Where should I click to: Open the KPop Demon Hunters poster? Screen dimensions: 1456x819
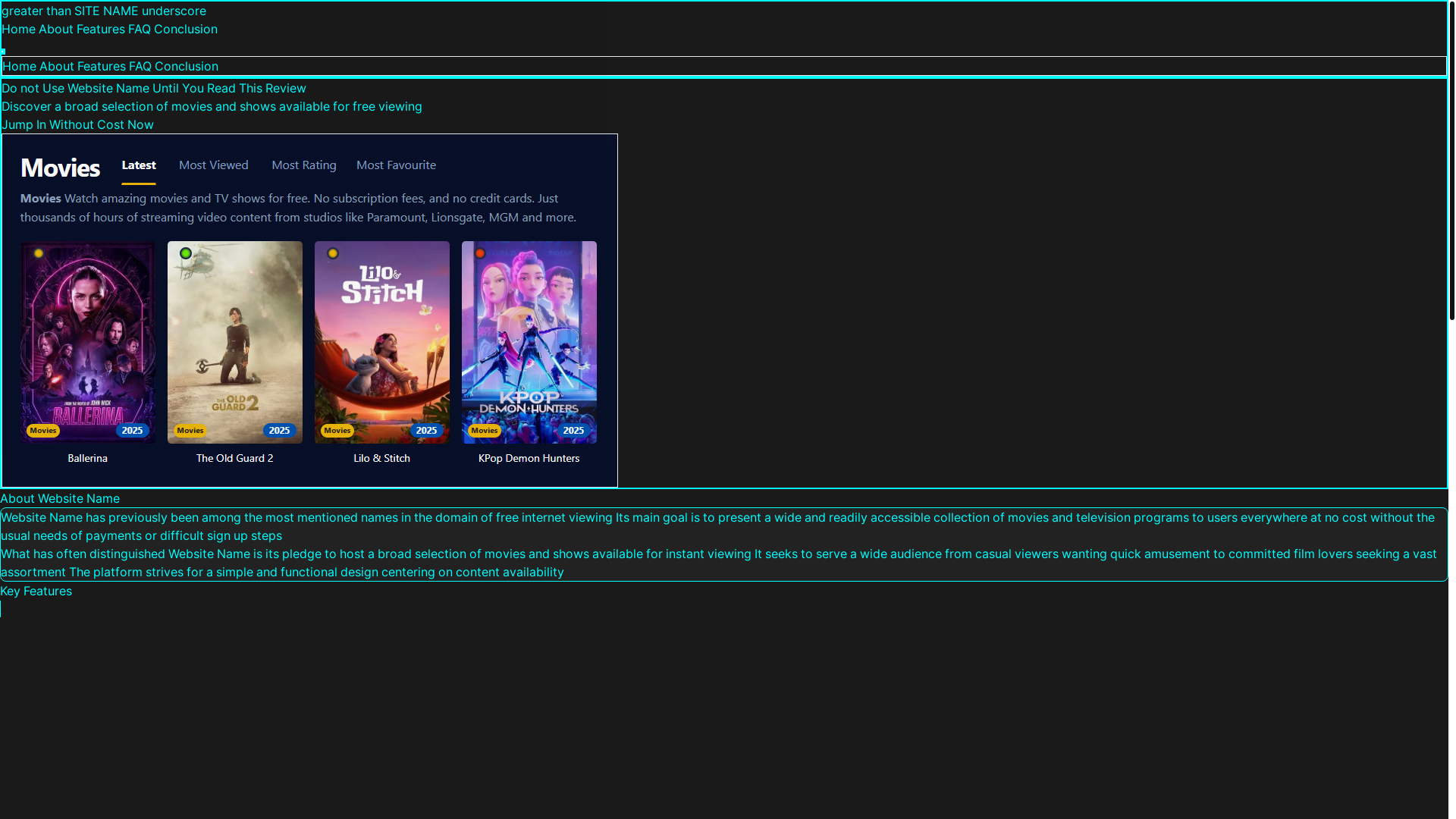[x=529, y=342]
